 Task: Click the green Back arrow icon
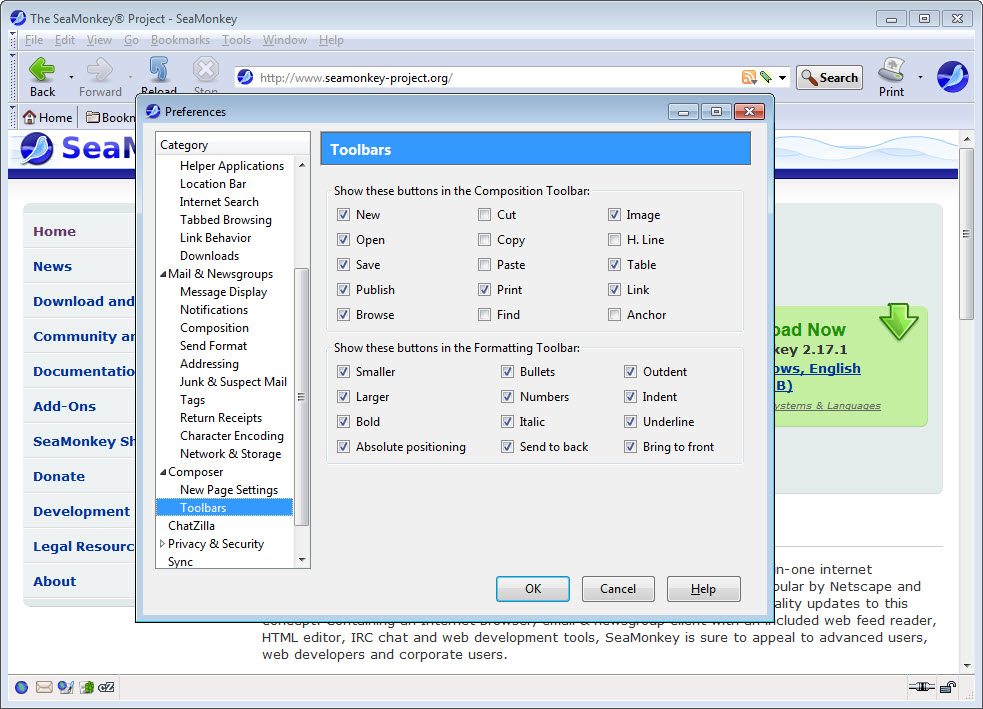[42, 70]
